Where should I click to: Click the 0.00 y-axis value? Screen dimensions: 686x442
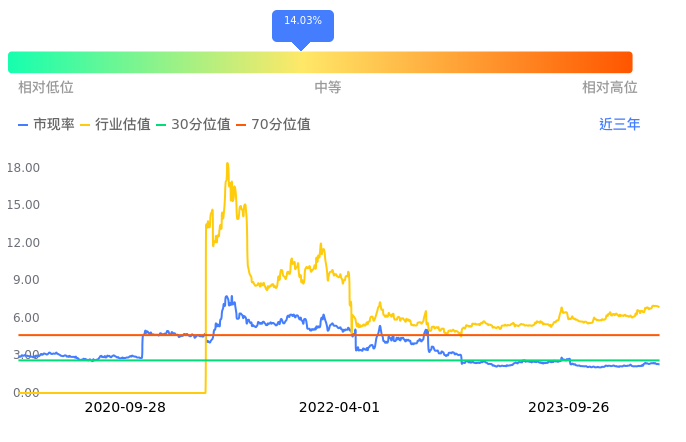click(x=27, y=393)
